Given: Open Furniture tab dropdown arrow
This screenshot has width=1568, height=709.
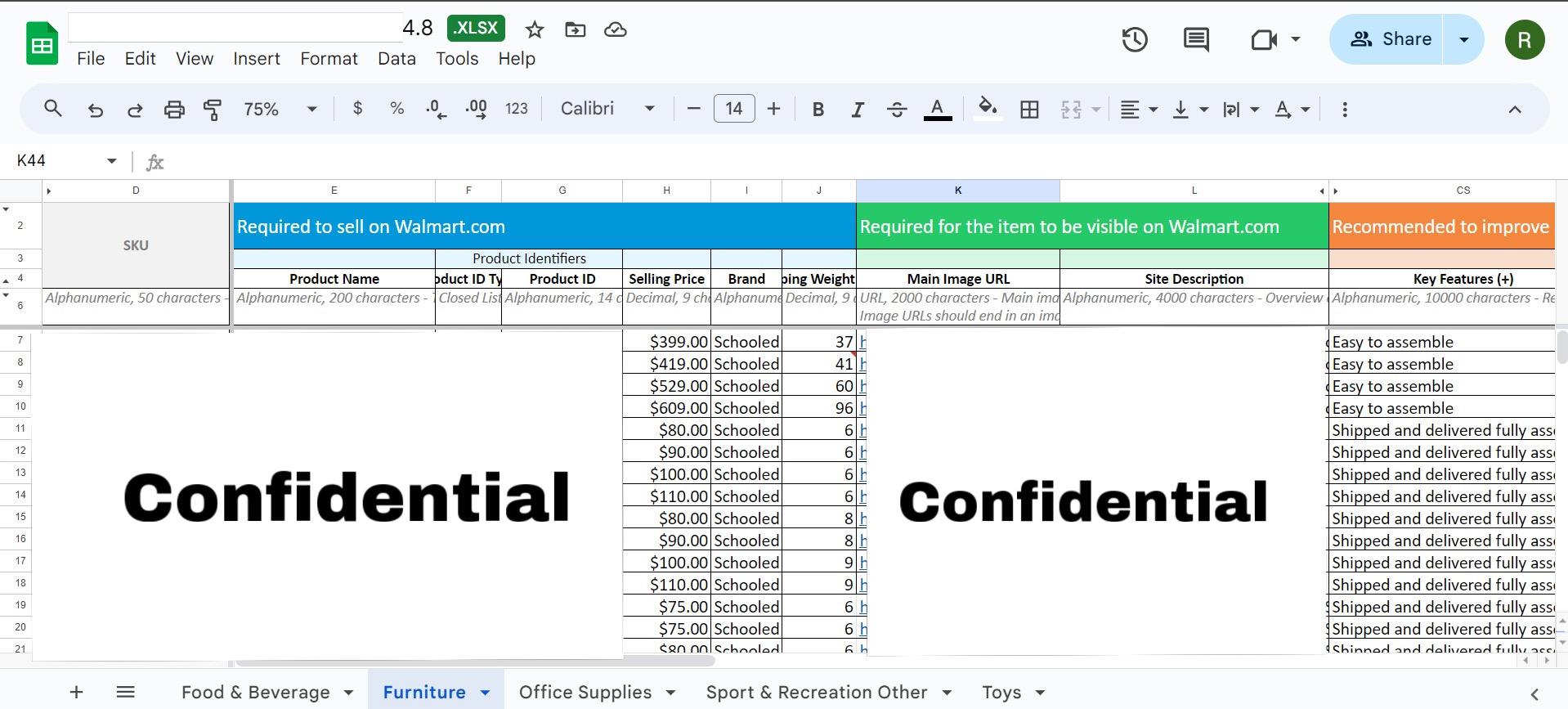Looking at the screenshot, I should click(485, 693).
